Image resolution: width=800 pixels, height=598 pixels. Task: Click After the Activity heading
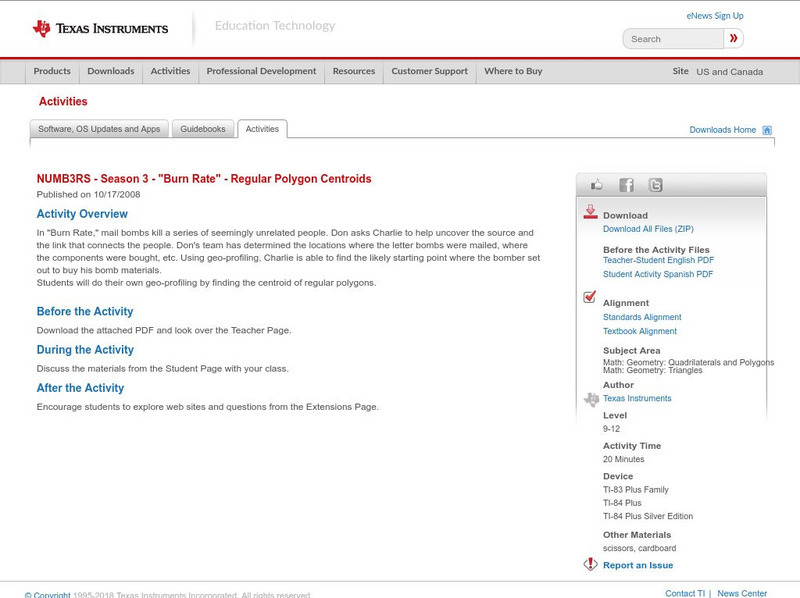[80, 388]
